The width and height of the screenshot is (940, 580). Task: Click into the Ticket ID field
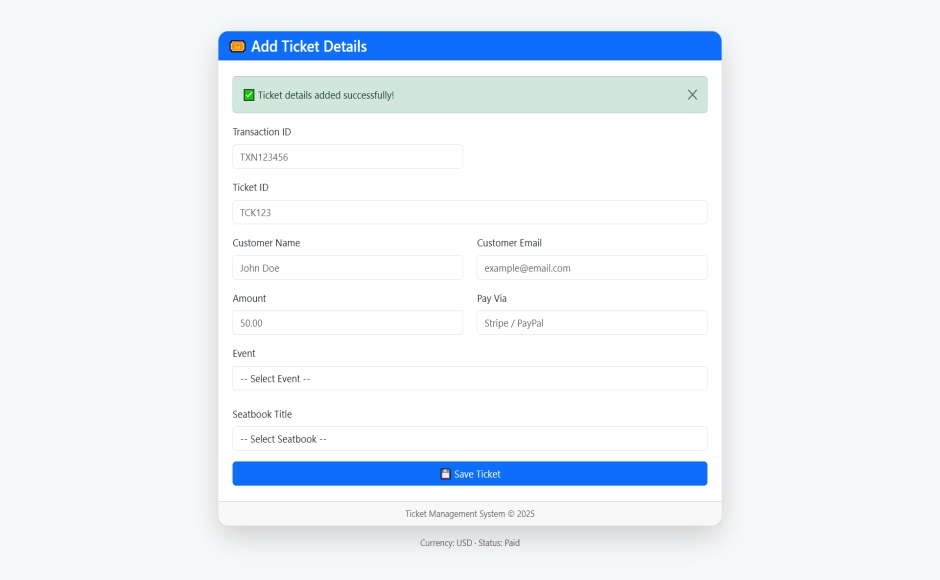point(470,212)
